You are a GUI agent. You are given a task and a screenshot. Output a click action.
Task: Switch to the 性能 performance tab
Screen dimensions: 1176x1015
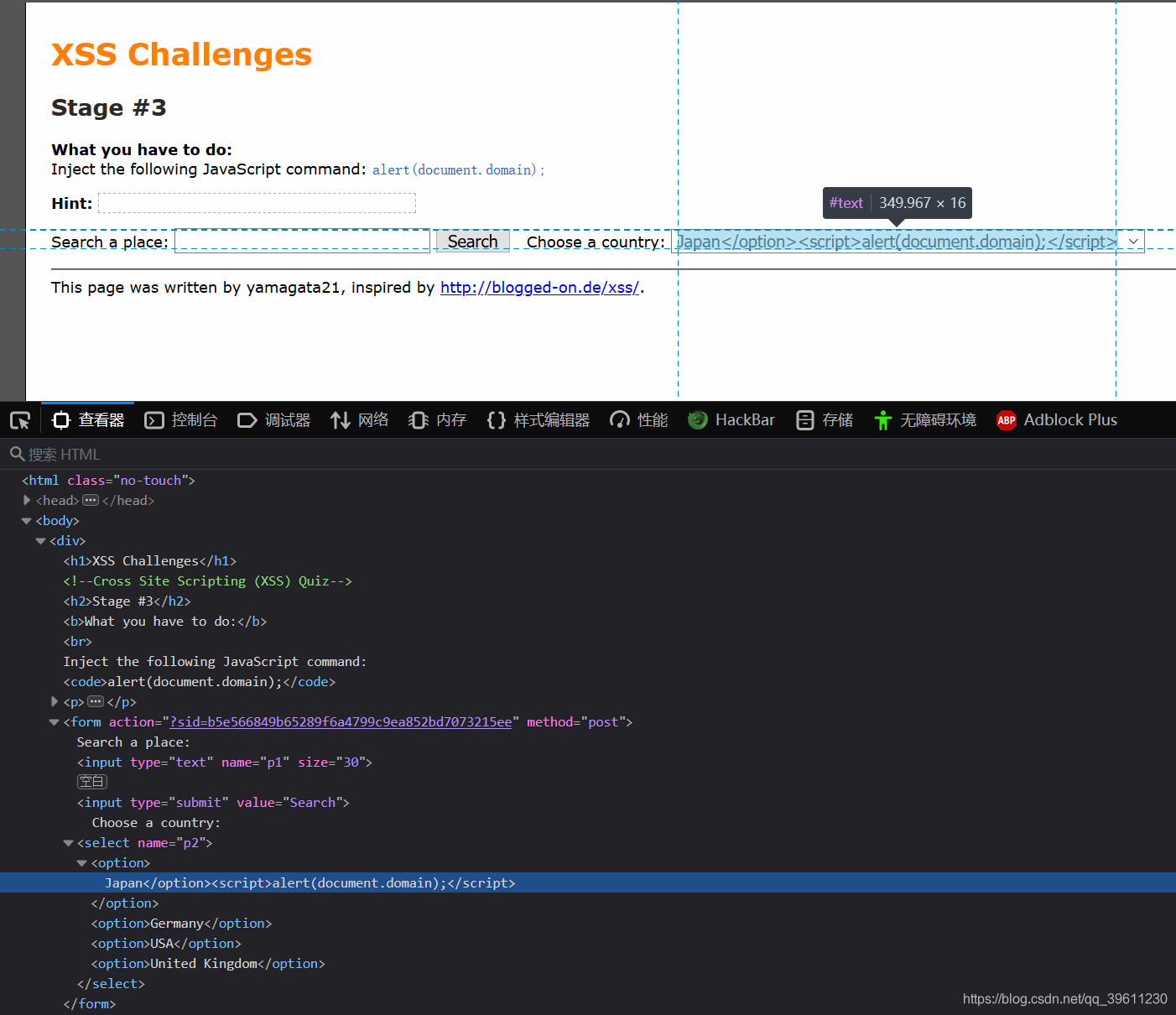[639, 420]
